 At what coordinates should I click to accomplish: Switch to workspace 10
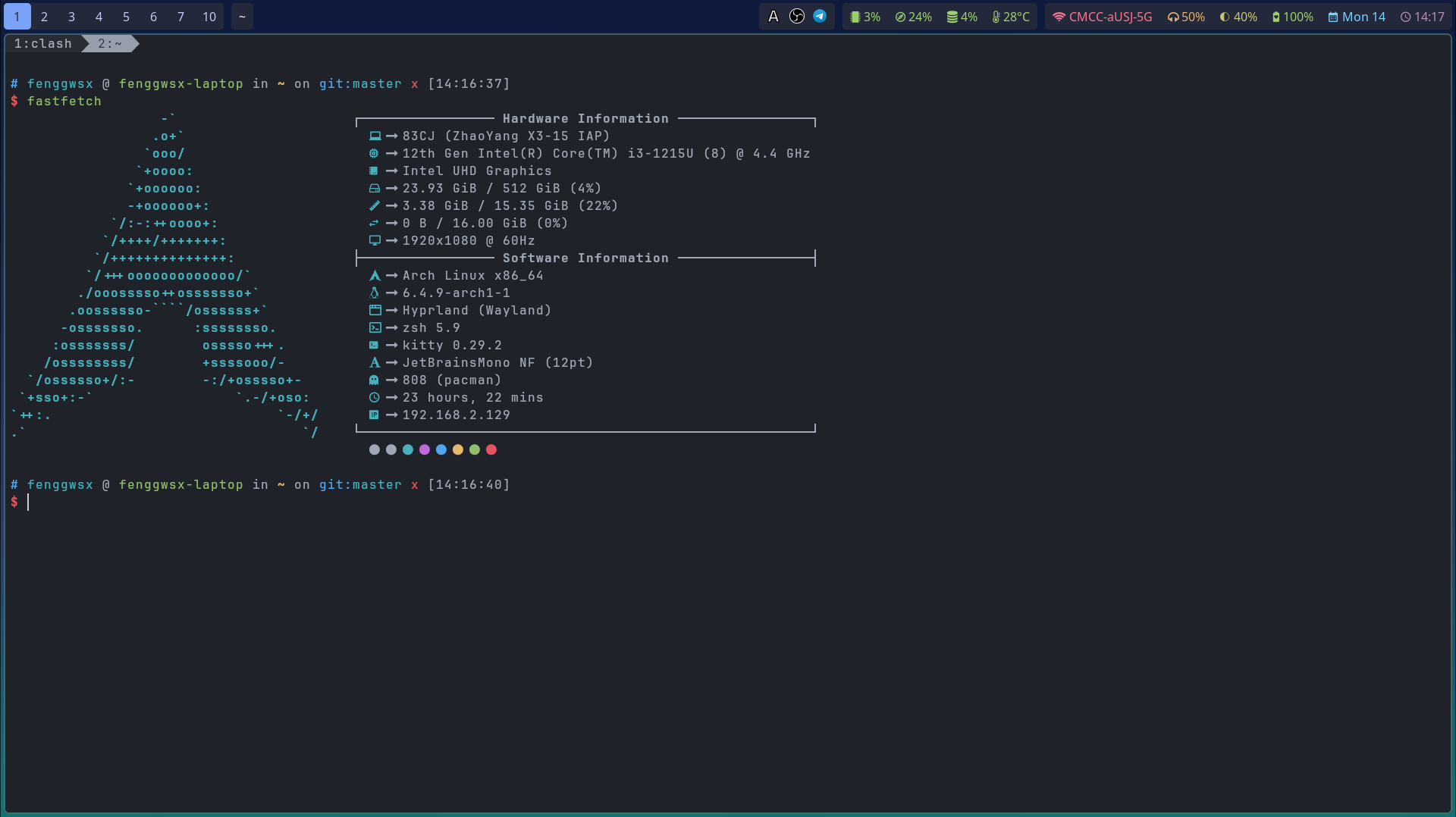coord(209,17)
